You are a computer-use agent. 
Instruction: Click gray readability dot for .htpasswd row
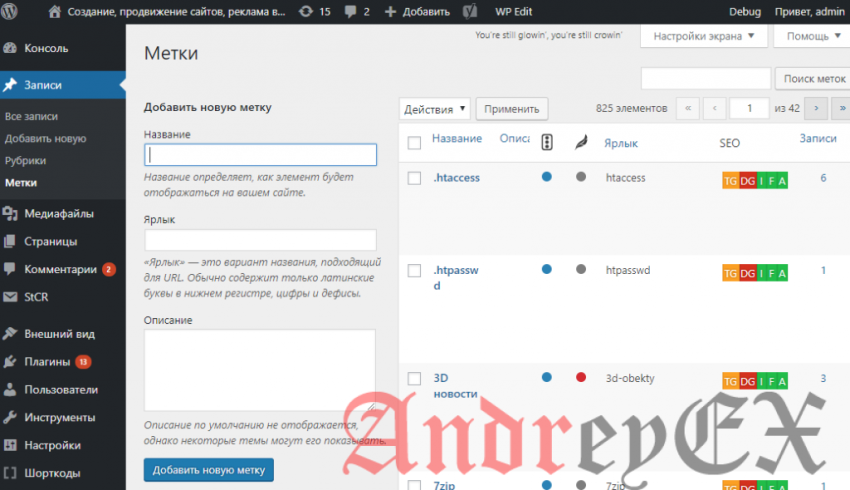click(581, 269)
